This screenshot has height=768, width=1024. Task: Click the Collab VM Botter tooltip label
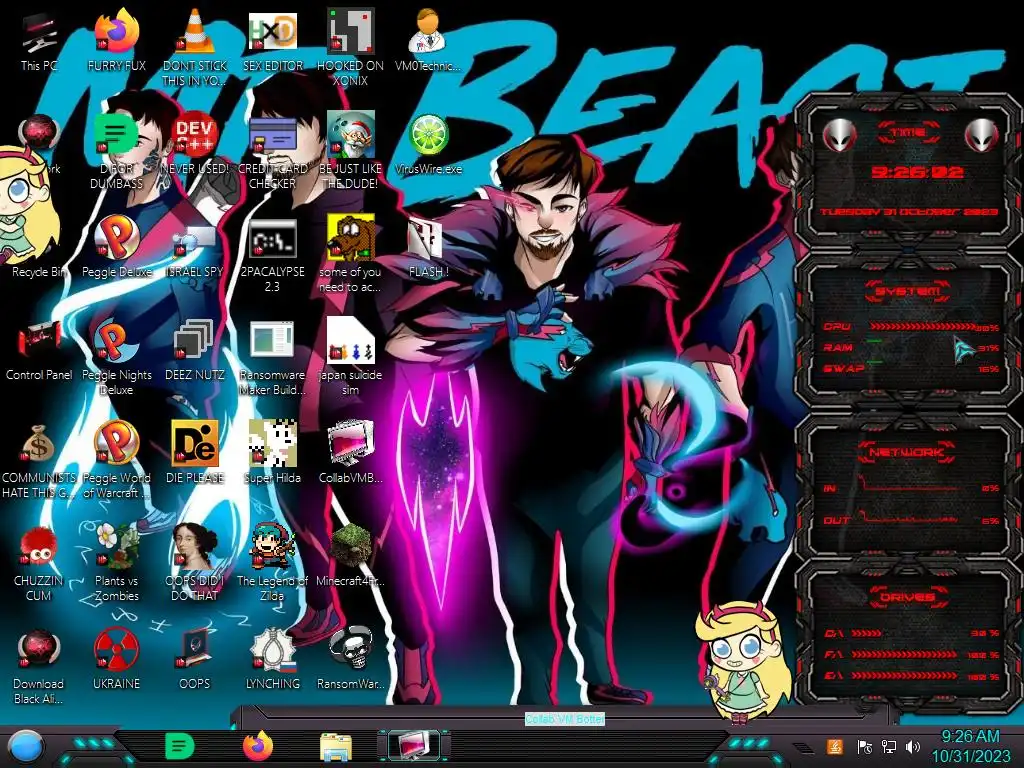(x=565, y=718)
